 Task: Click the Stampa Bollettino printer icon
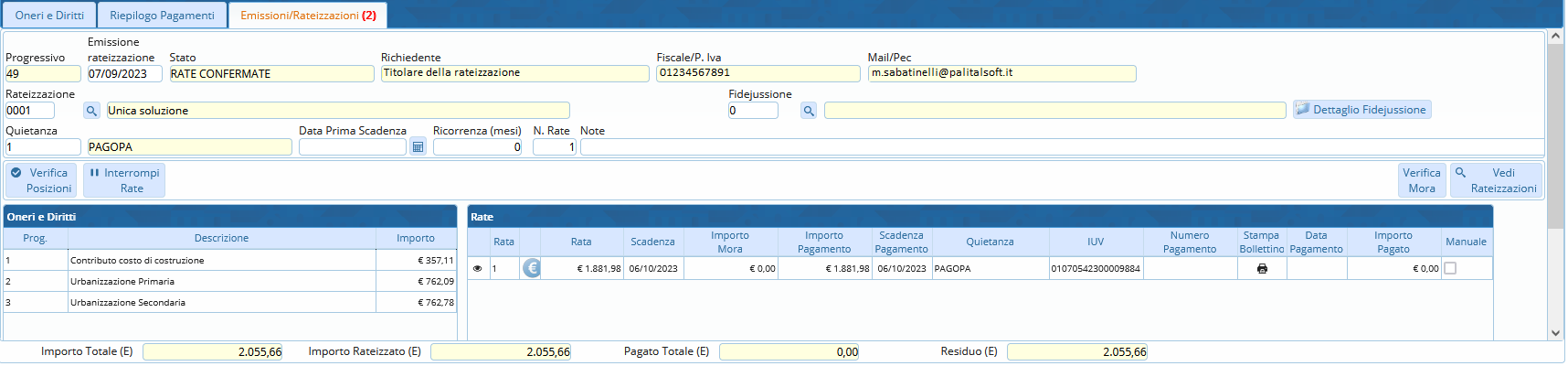coord(1262,269)
